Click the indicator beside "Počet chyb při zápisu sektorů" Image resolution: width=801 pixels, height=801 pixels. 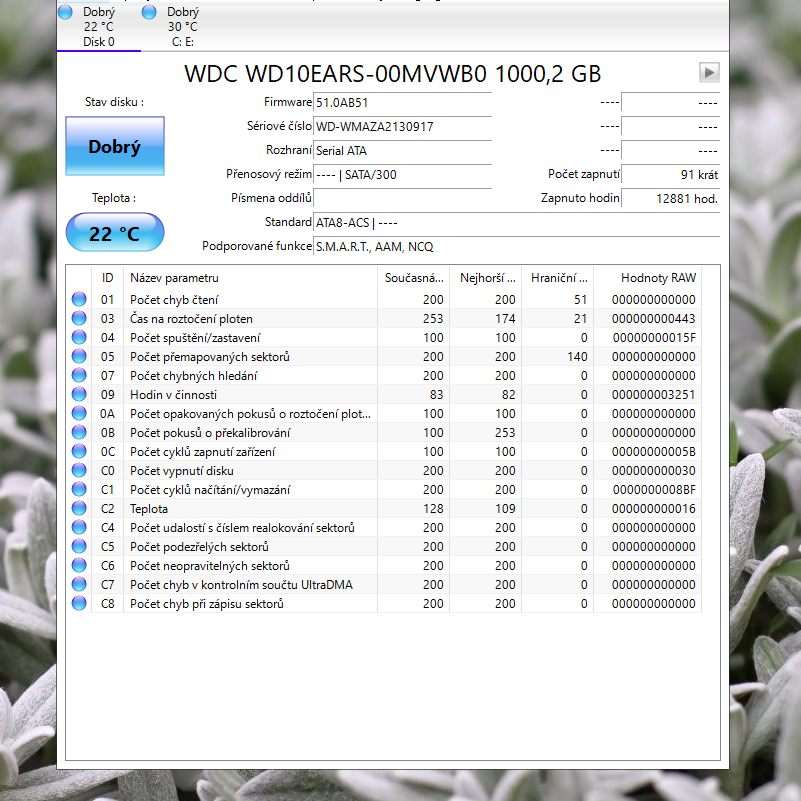(78, 603)
